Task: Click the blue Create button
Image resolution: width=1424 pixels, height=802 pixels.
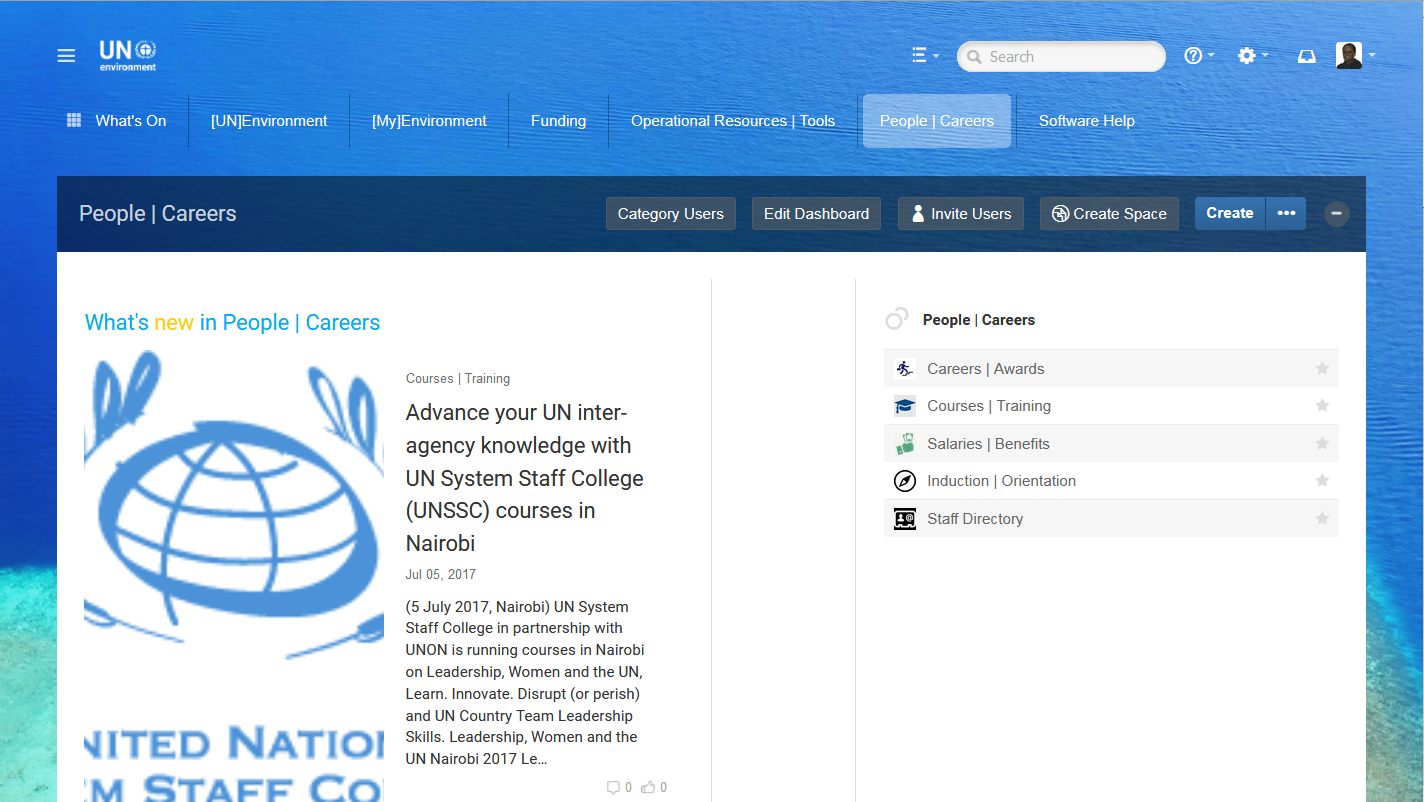Action: pyautogui.click(x=1230, y=213)
